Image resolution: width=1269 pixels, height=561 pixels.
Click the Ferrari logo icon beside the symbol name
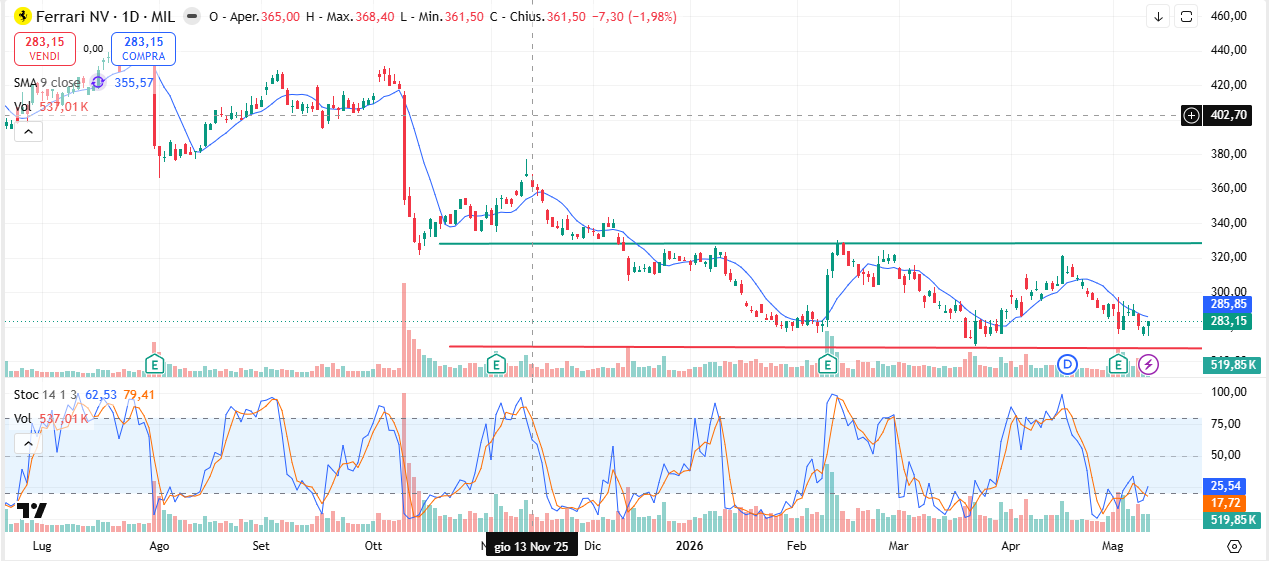pos(23,16)
